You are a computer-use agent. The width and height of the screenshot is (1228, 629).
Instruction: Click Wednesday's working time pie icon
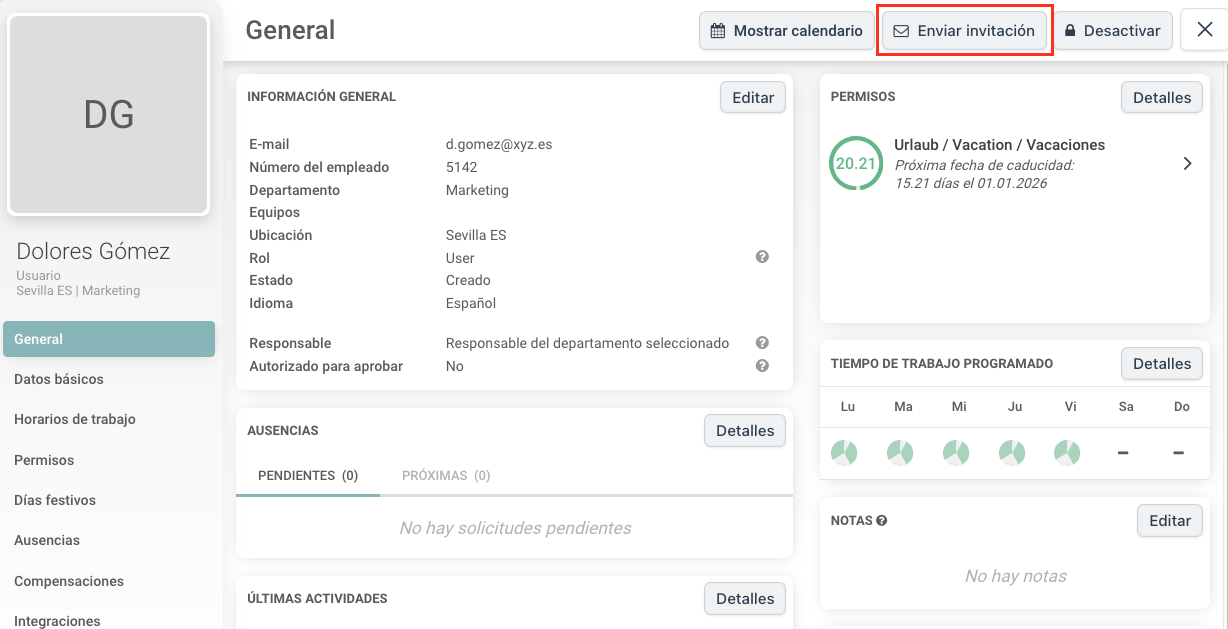click(x=956, y=453)
